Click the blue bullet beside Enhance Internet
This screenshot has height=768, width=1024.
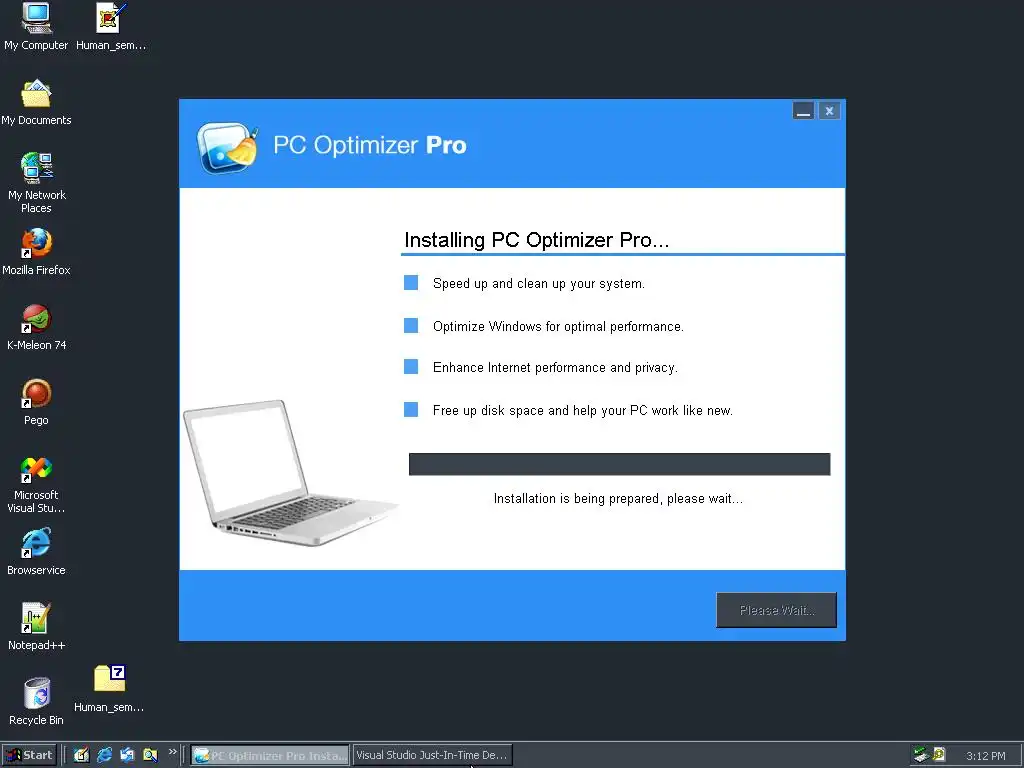[x=411, y=366]
